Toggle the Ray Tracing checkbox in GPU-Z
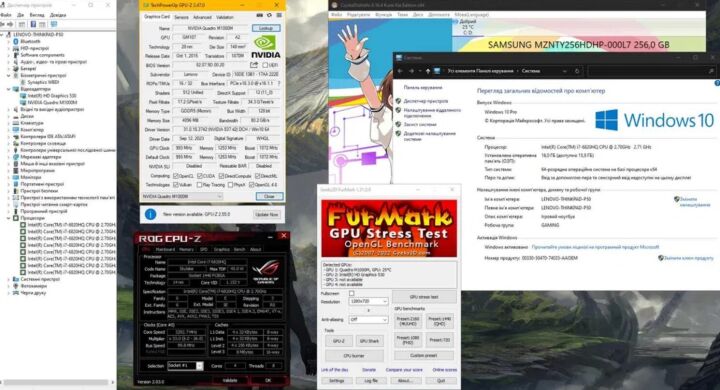720x390 pixels. click(x=199, y=185)
